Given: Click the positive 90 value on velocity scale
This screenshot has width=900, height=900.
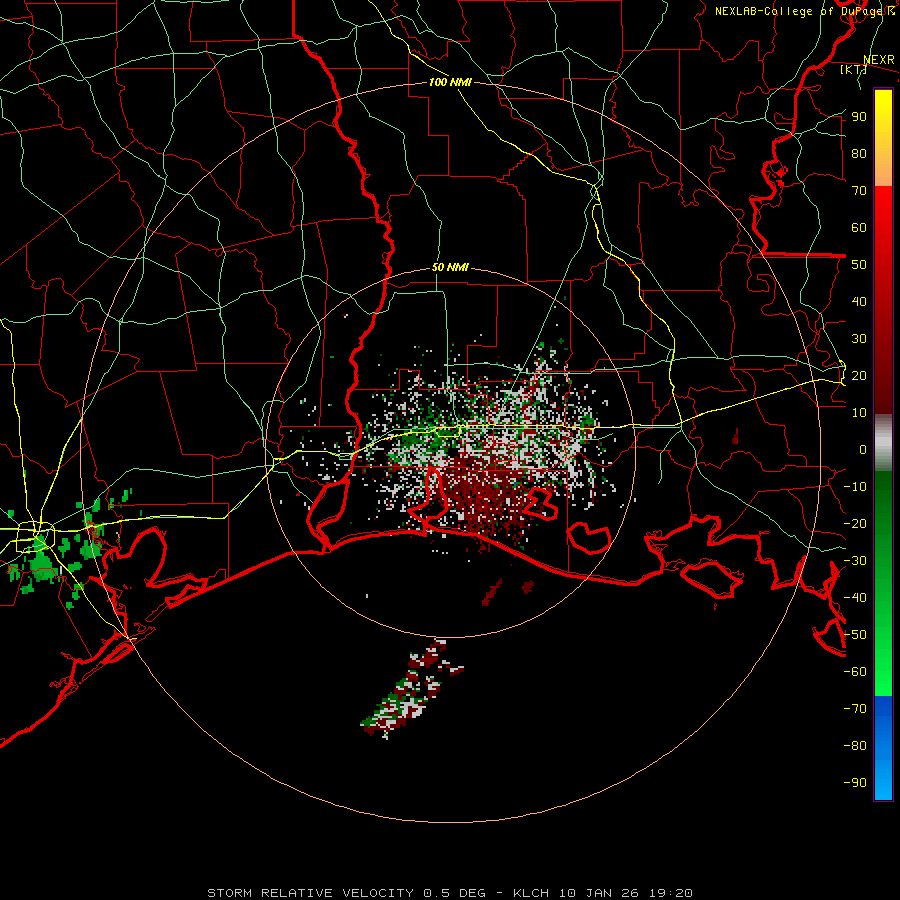Looking at the screenshot, I should click(x=859, y=117).
